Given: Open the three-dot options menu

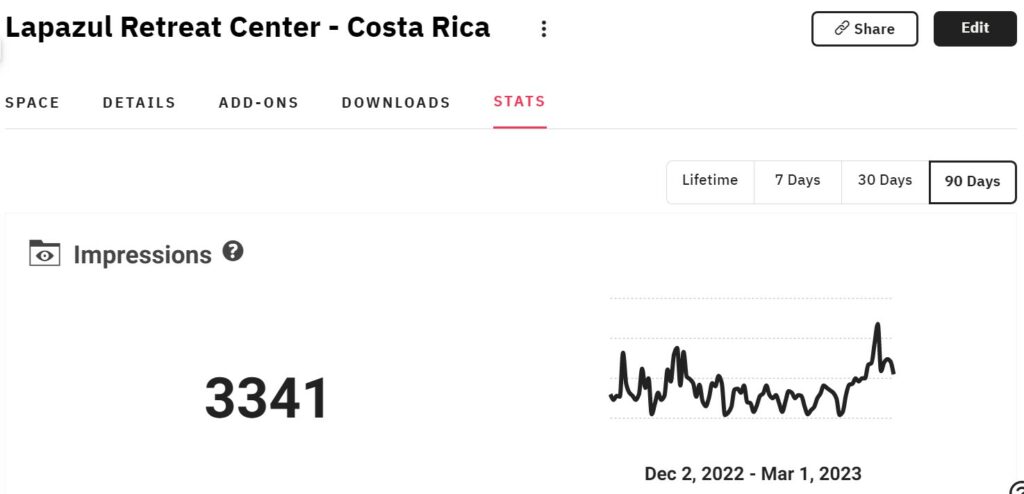Looking at the screenshot, I should (x=543, y=28).
